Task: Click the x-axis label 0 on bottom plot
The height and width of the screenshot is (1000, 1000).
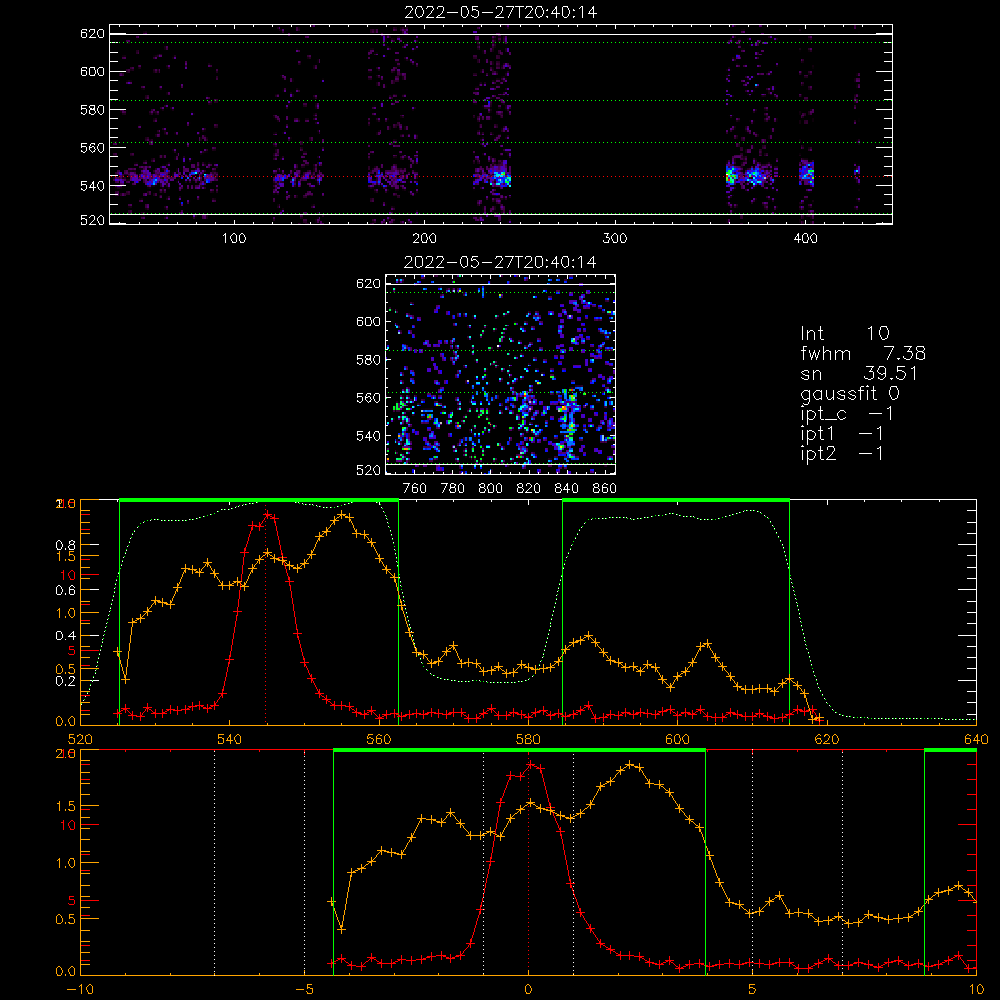Action: coord(528,990)
